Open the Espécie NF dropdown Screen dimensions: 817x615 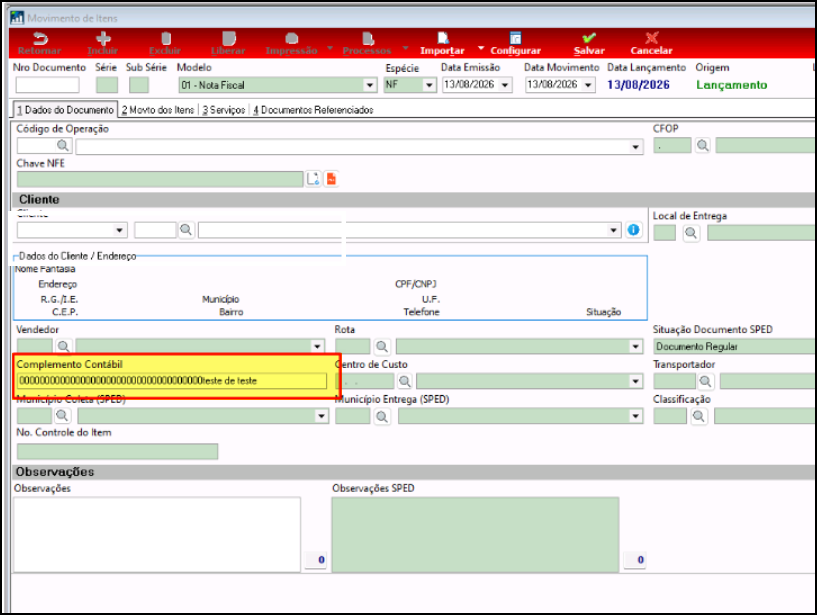[x=429, y=85]
